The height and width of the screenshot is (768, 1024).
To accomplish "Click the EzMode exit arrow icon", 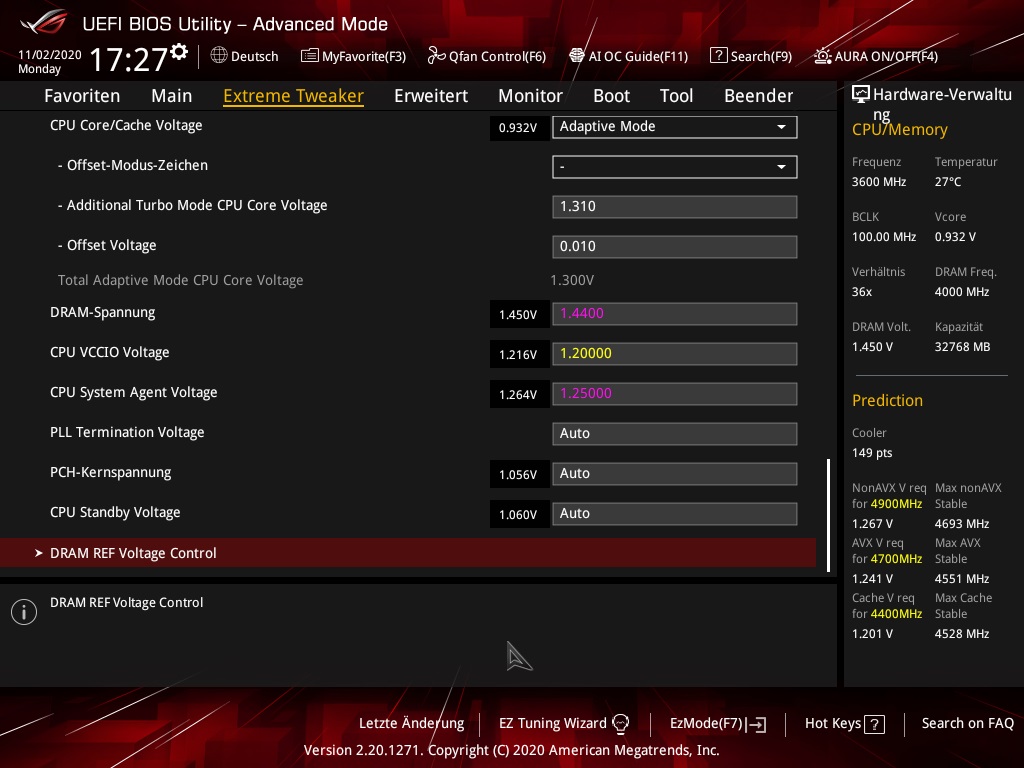I will point(757,724).
